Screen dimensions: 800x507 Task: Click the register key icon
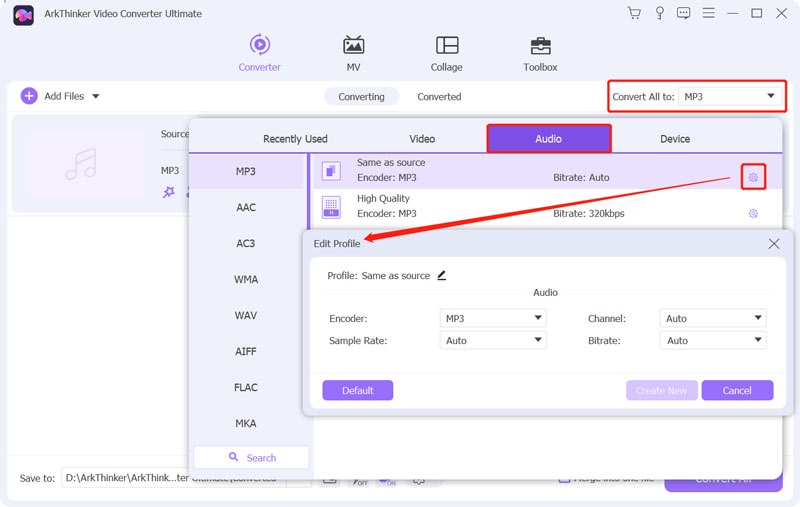(659, 13)
